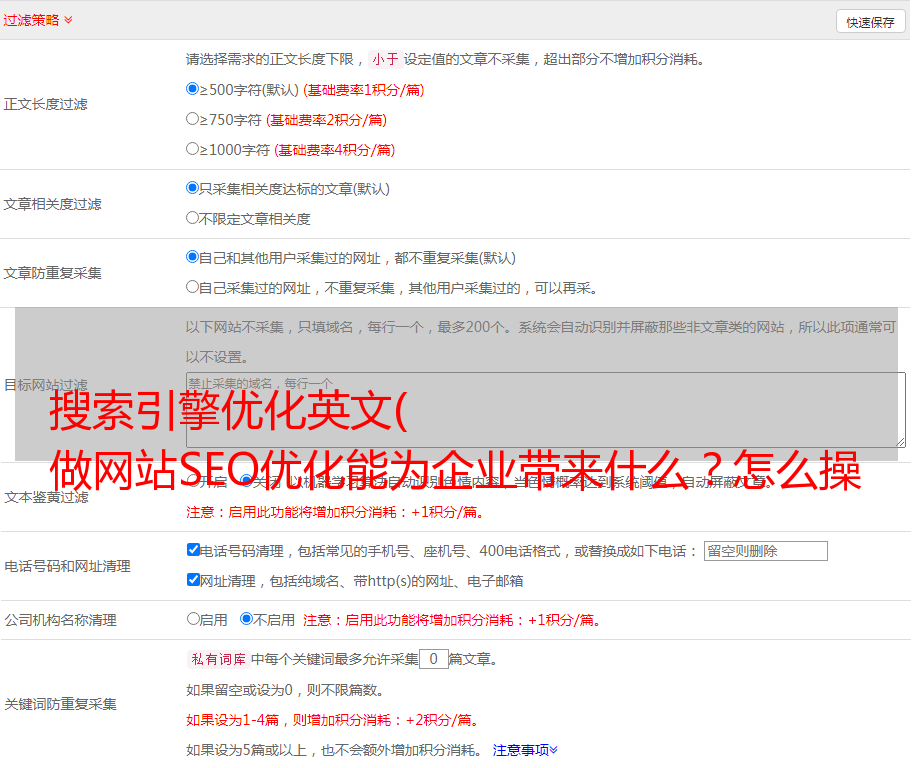Toggle the 网址清理 checkbox
912x768 pixels.
(x=193, y=580)
